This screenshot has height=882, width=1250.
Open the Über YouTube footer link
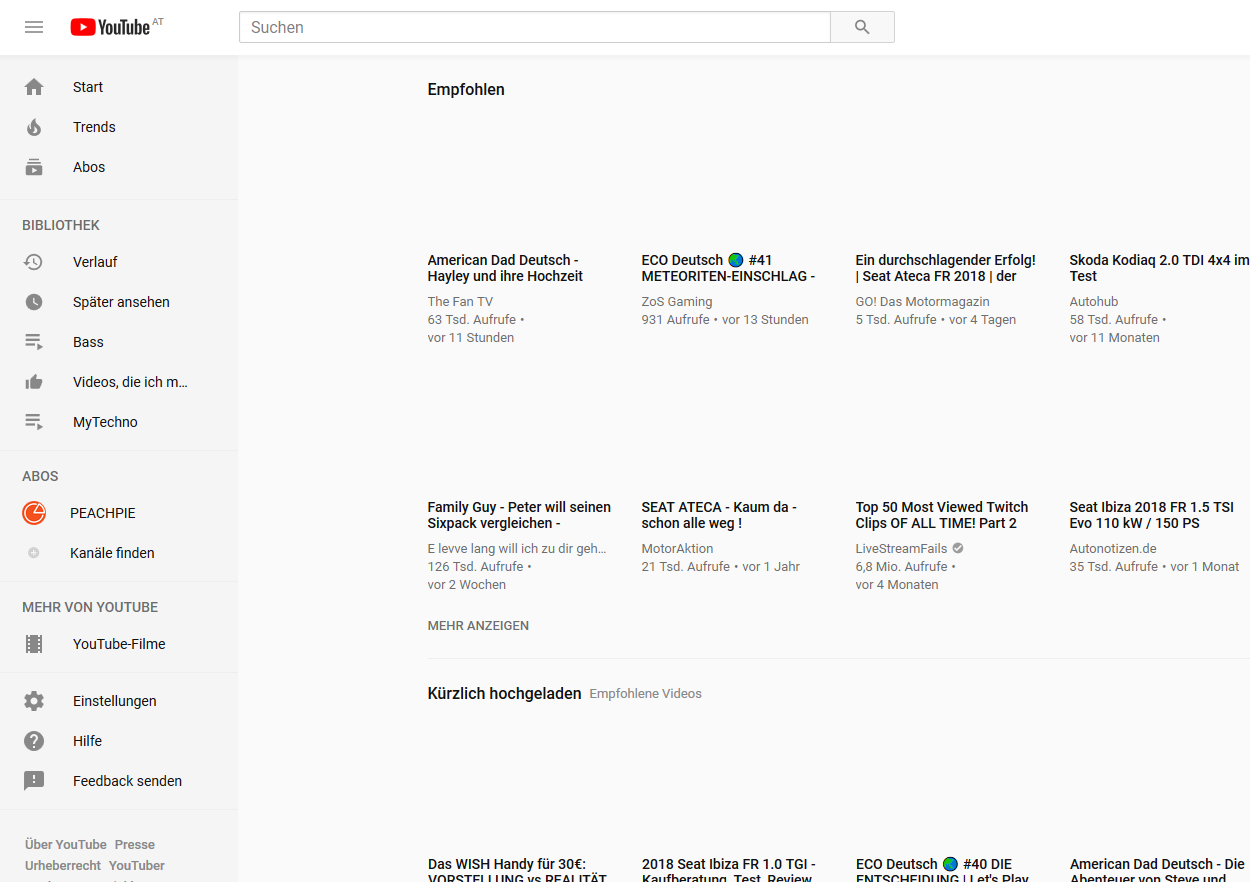tap(66, 845)
